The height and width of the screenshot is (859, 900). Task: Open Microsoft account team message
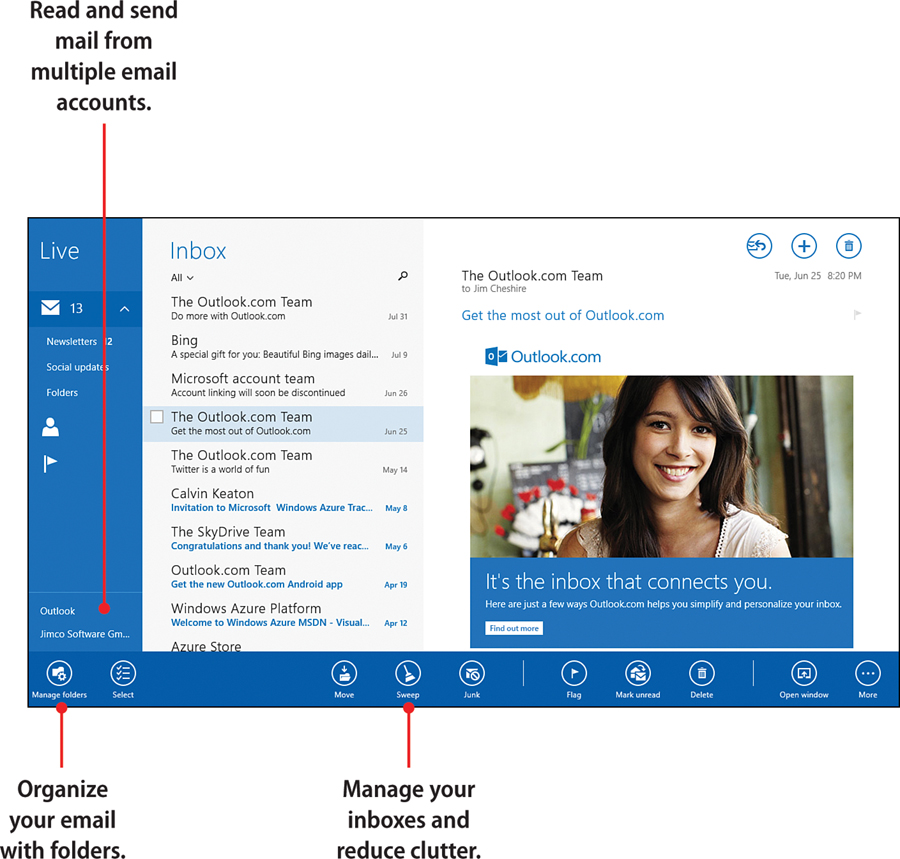pos(283,386)
